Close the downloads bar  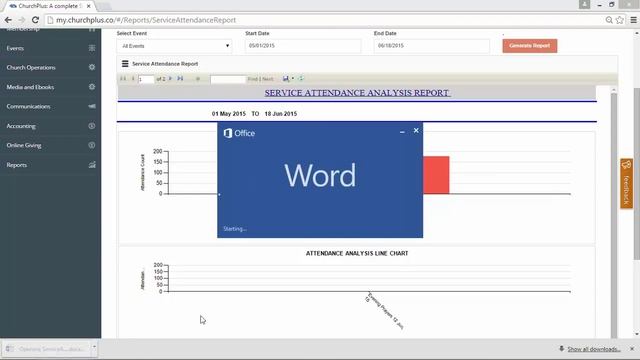(x=632, y=349)
